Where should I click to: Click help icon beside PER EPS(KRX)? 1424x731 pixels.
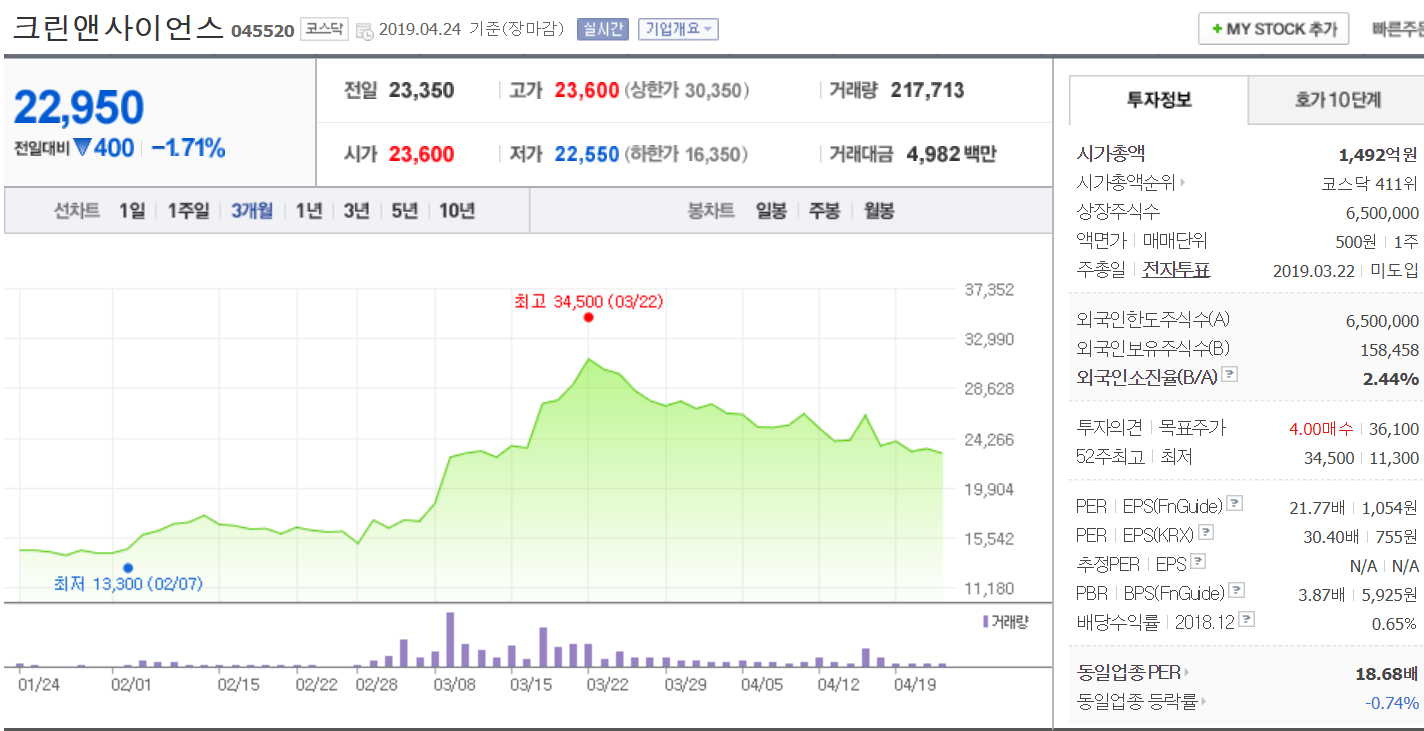pos(1206,532)
